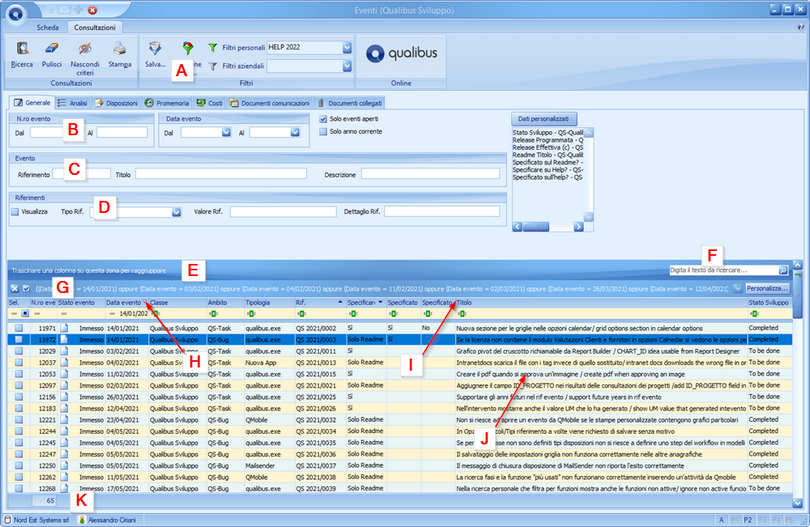Click the user icon beside Alessandro Ciriani
Screen dimensions: 810x527
point(82,520)
